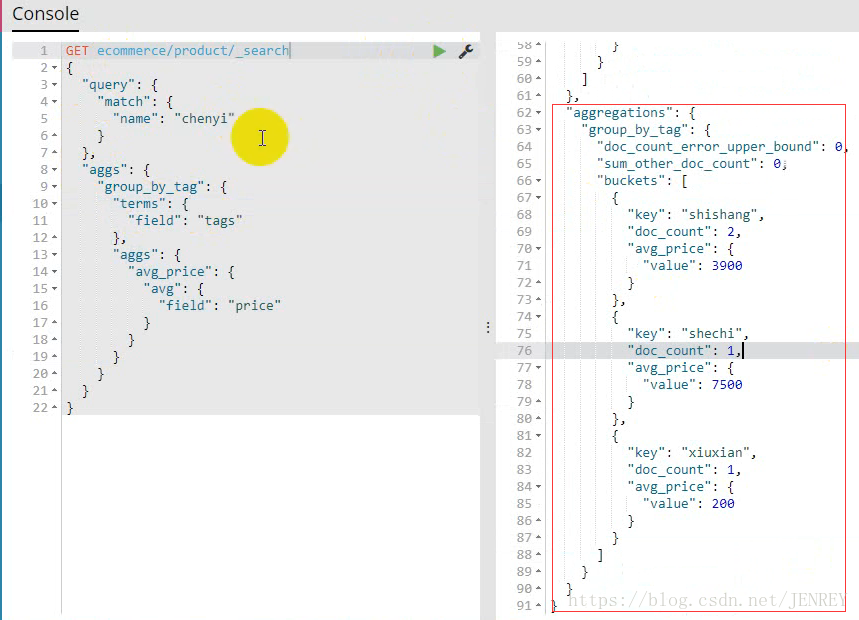Collapse the "query" block at line 3

click(54, 85)
